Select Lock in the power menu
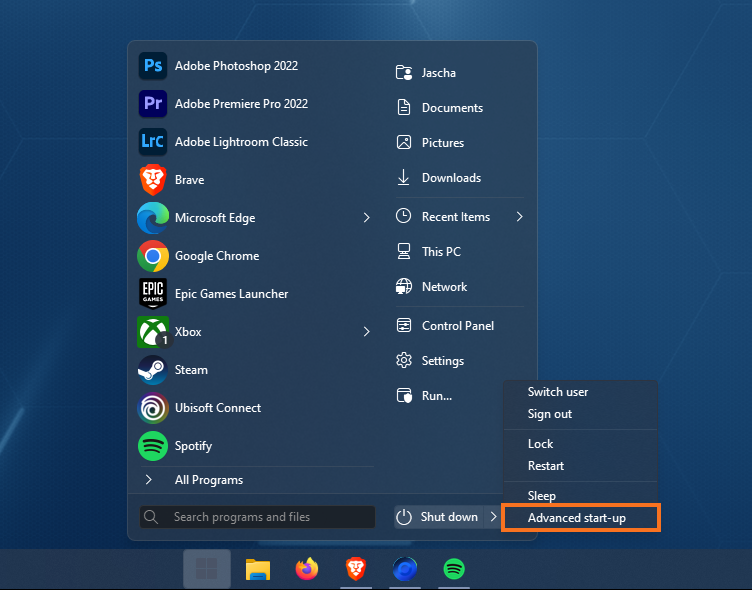 pyautogui.click(x=540, y=444)
